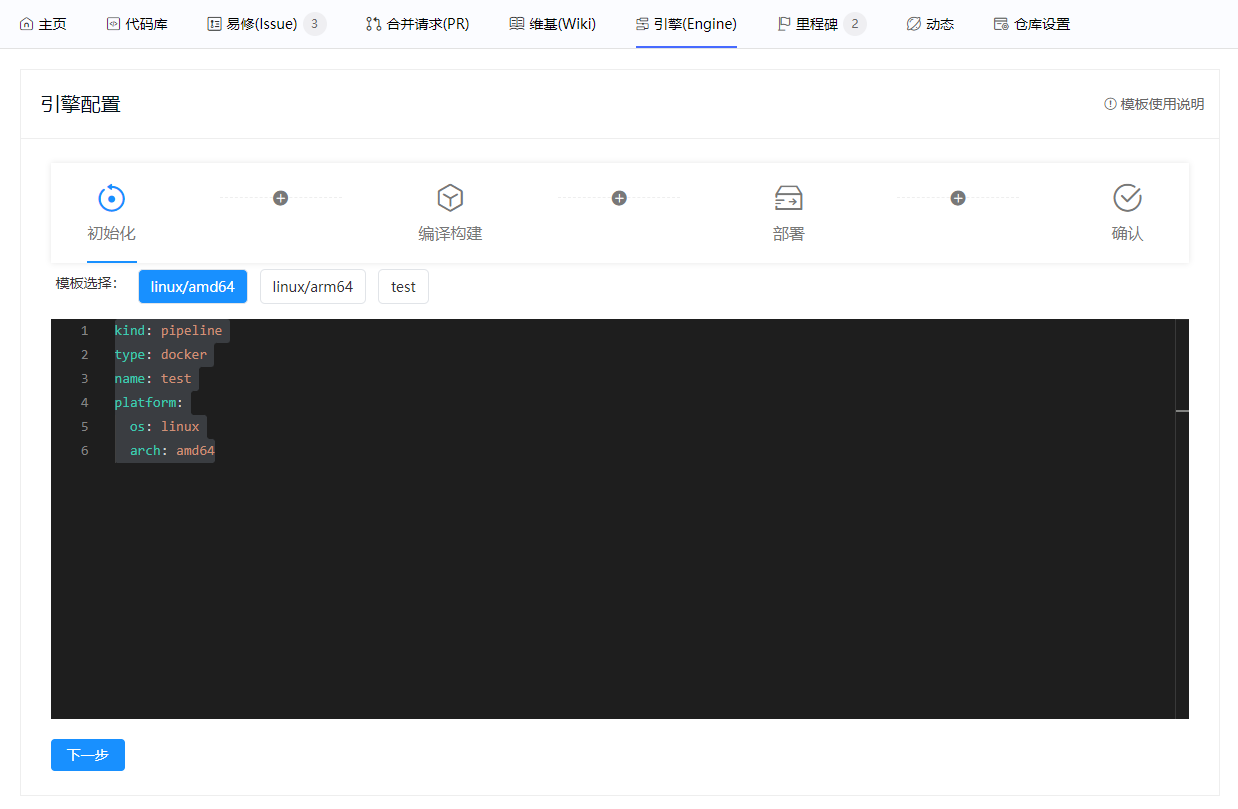
Task: Click the 模板选择 label
Action: [x=86, y=283]
